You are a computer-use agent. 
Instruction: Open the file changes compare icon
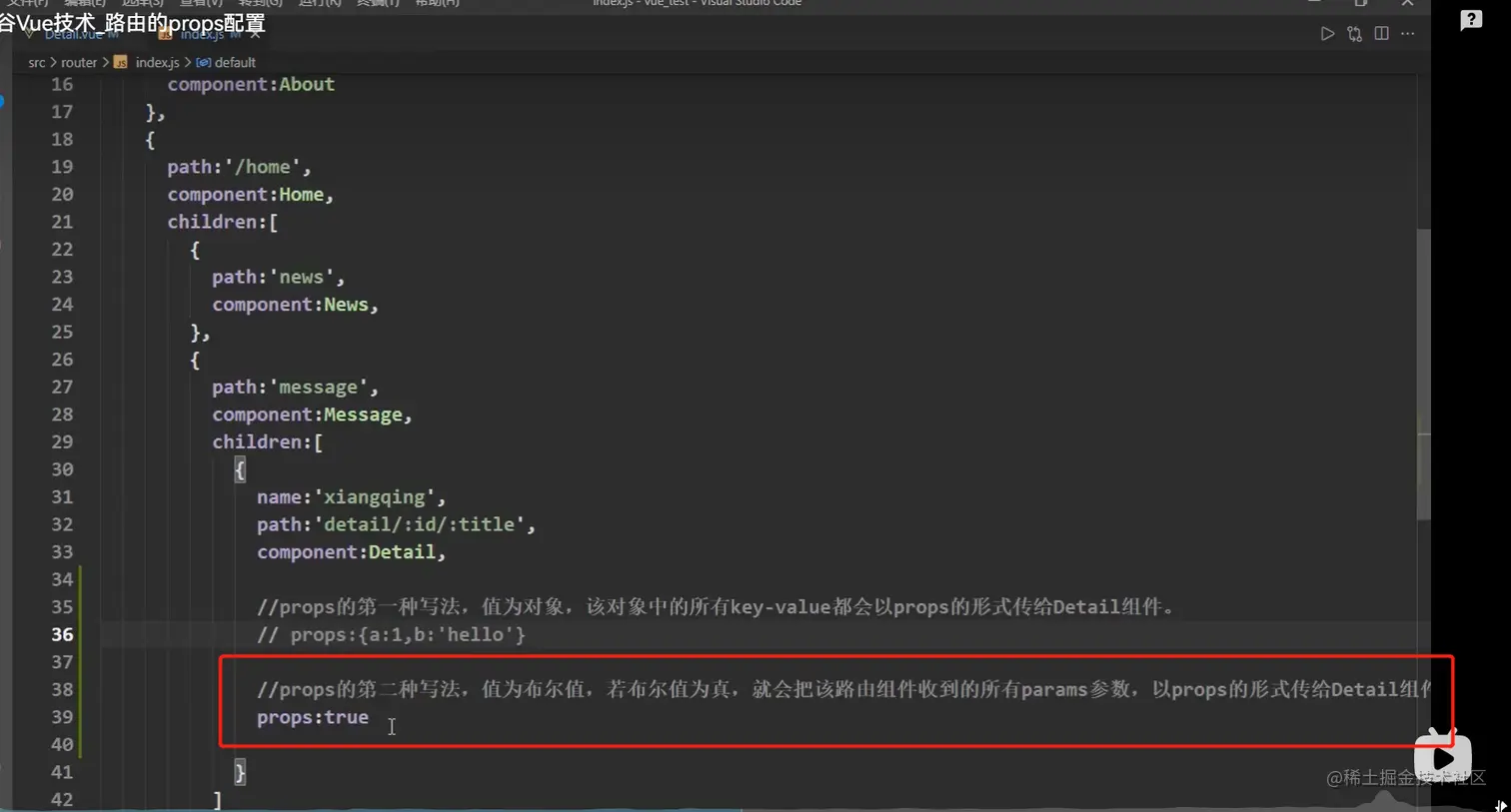pos(1354,34)
